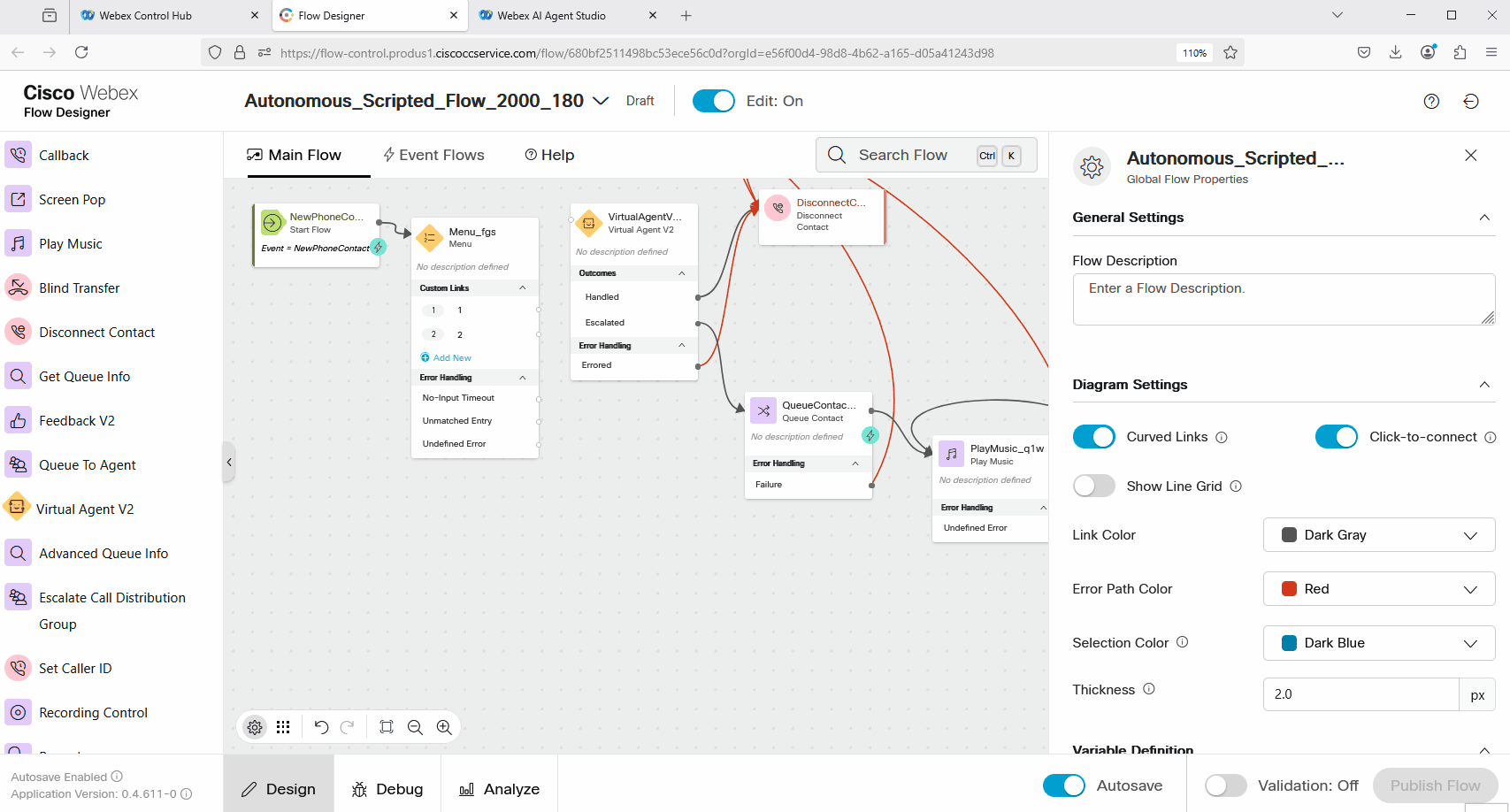This screenshot has height=812, width=1510.
Task: Open the Selection Color dropdown
Action: tap(1378, 643)
